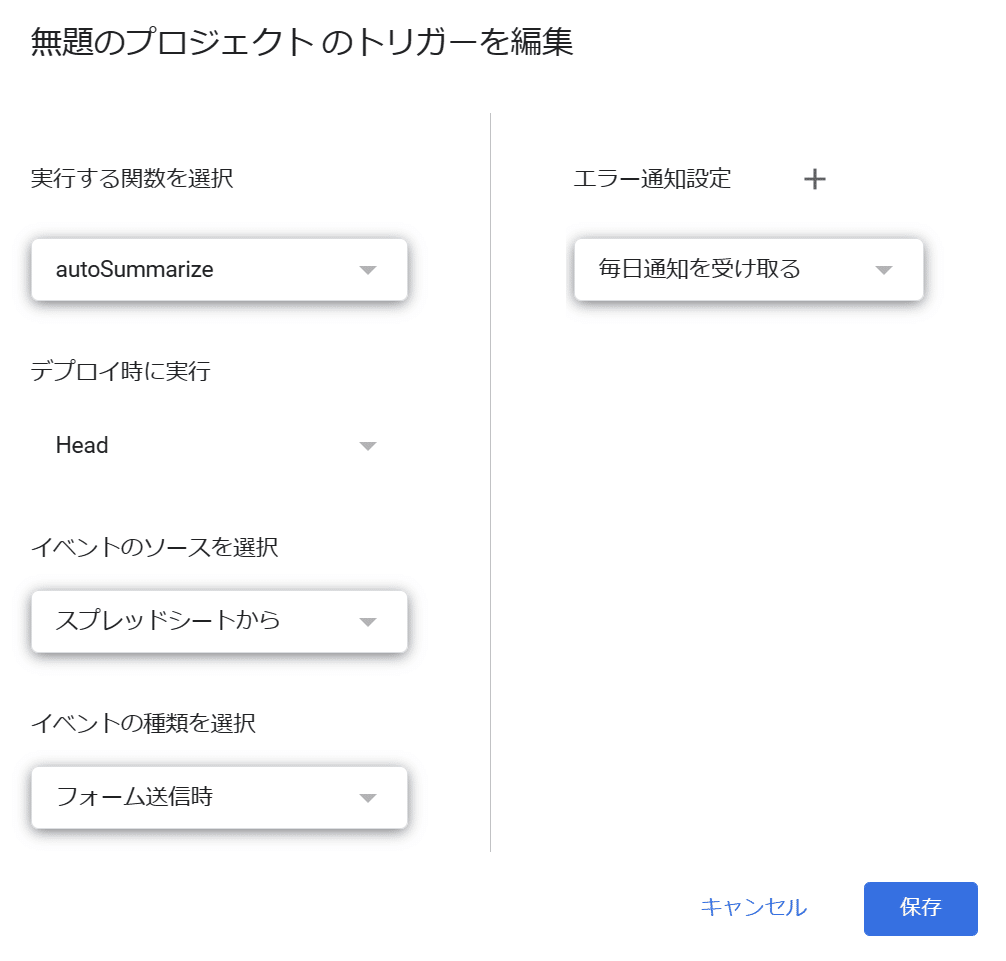Click the vertical divider between the panels
Viewport: 1006px width, 961px height.
(490, 482)
